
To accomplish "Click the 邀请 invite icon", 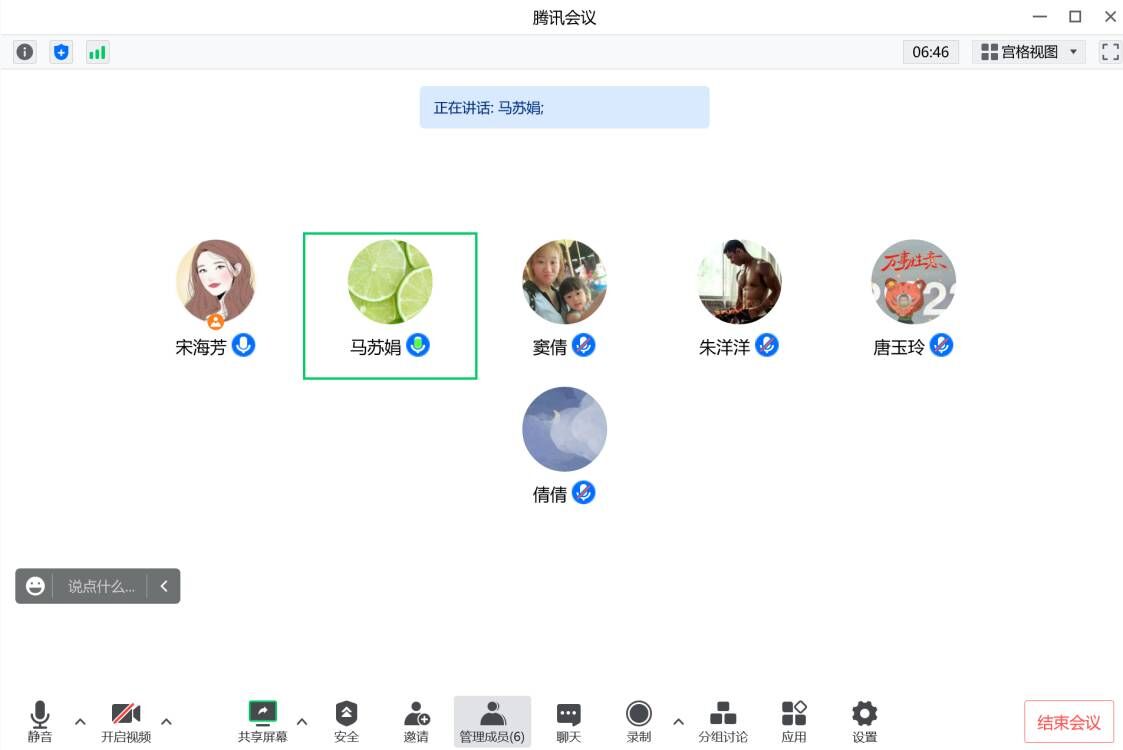I will tap(416, 721).
